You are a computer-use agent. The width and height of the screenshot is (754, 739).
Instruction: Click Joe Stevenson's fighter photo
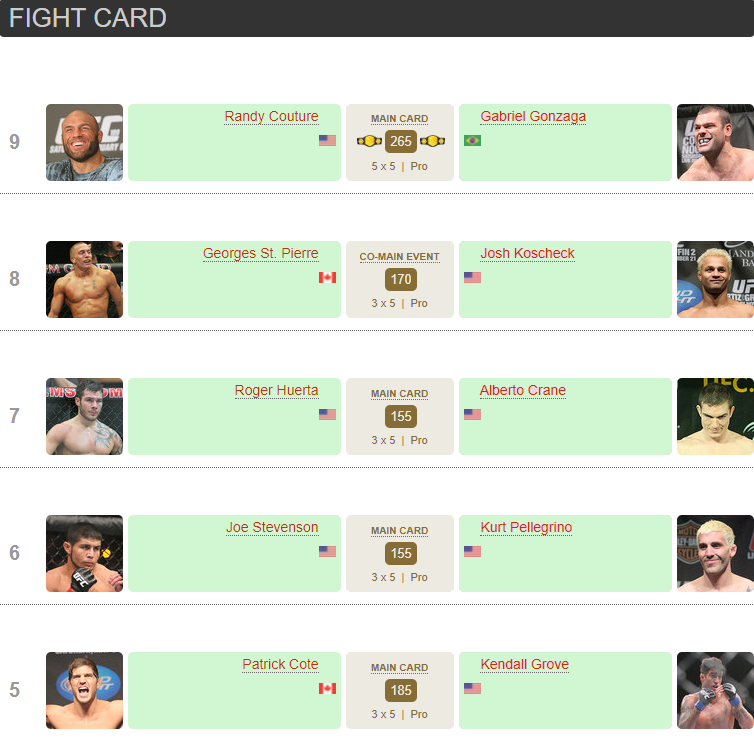pyautogui.click(x=84, y=553)
